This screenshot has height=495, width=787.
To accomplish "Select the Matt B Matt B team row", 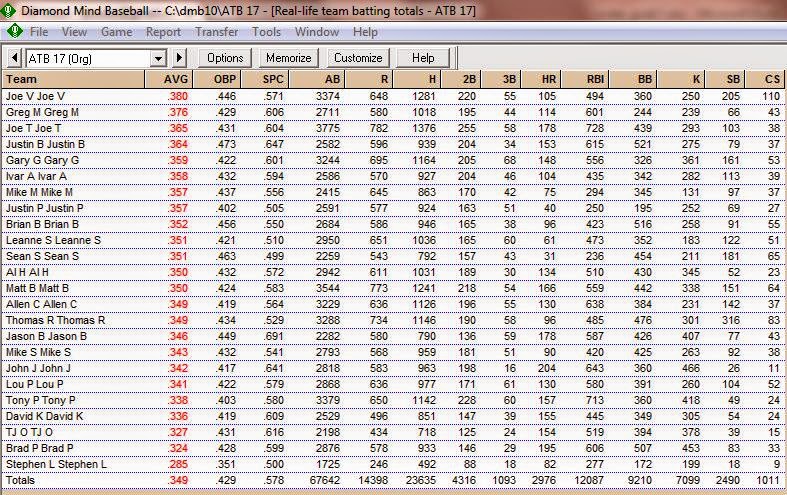I will coord(394,288).
